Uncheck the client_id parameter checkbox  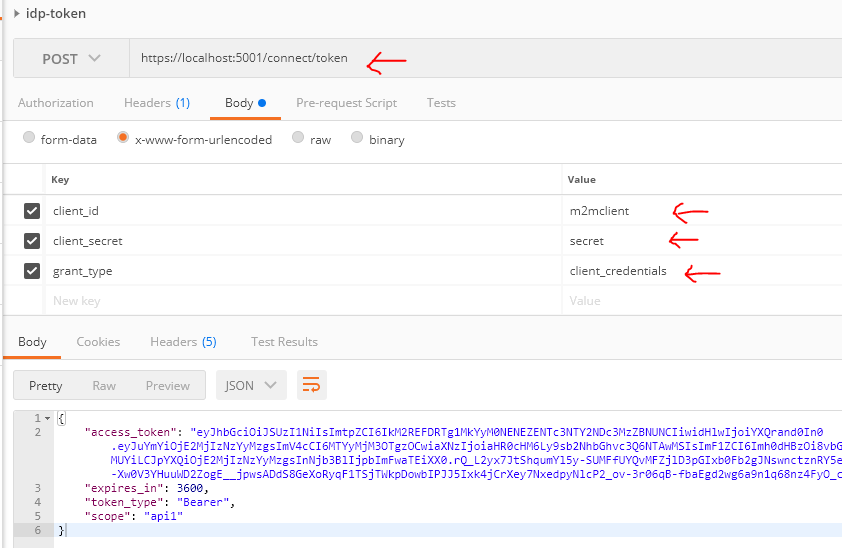[x=32, y=211]
